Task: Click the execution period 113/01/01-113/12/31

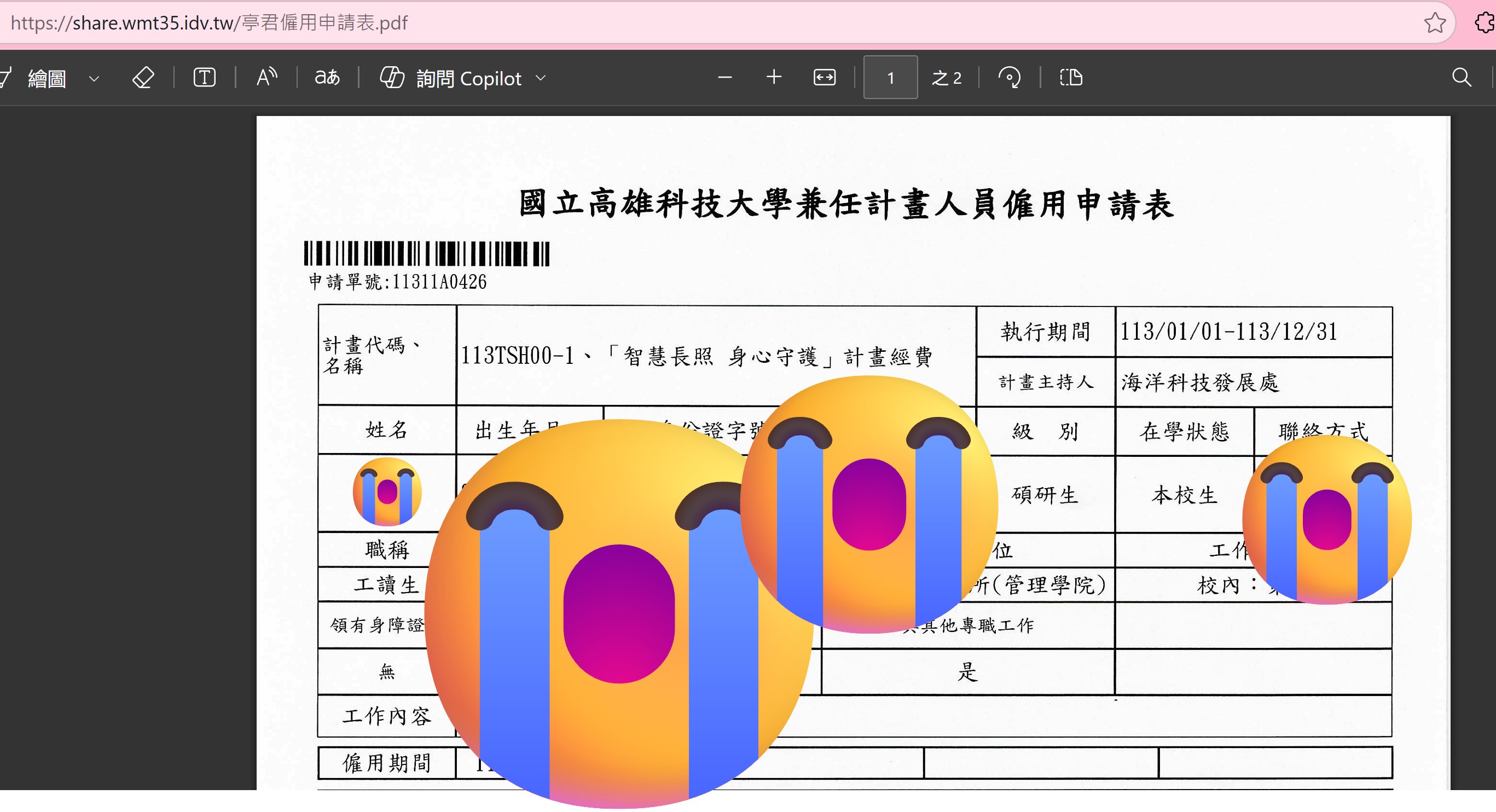Action: (x=1228, y=332)
